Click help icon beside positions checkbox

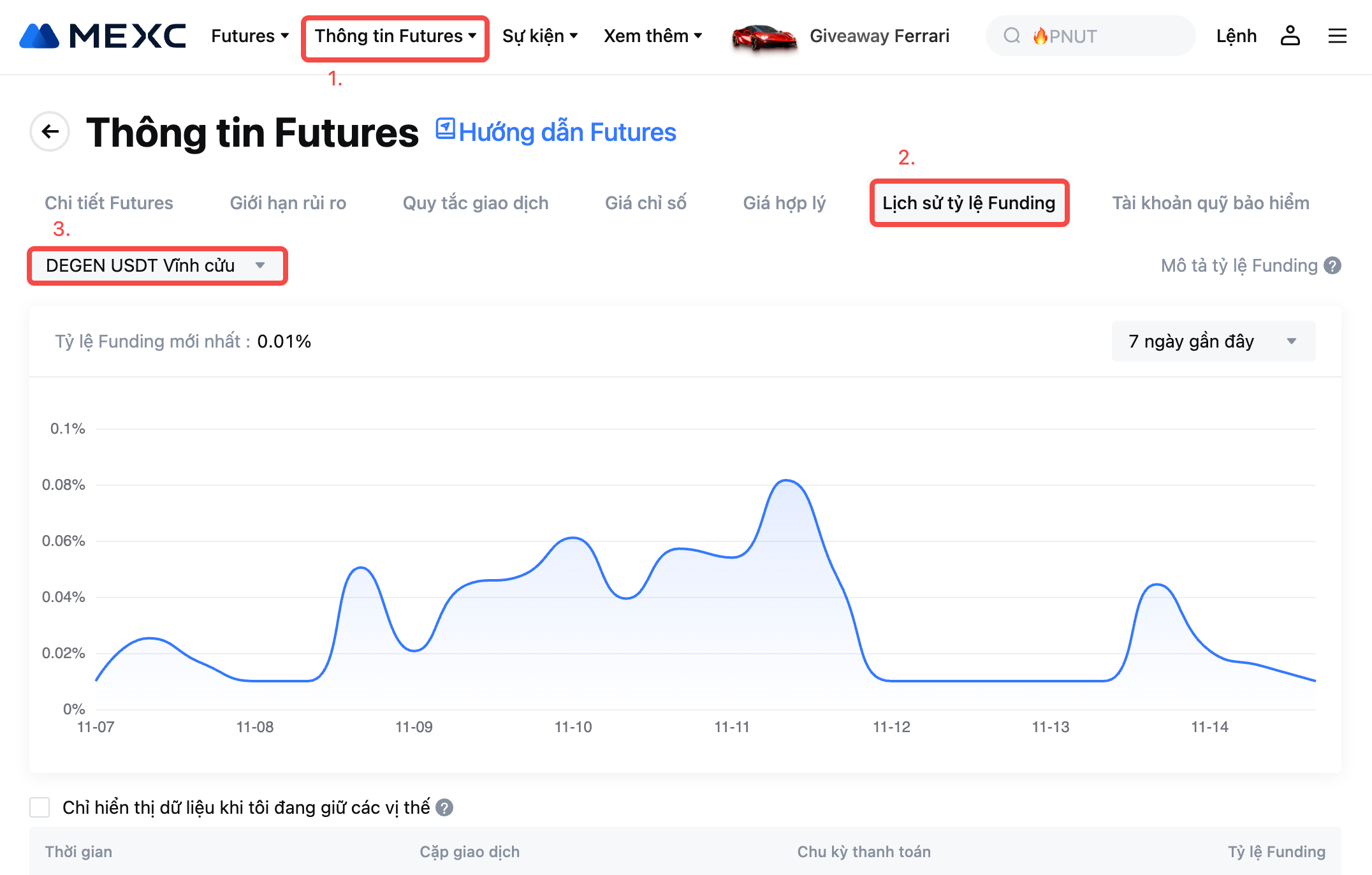pyautogui.click(x=444, y=807)
